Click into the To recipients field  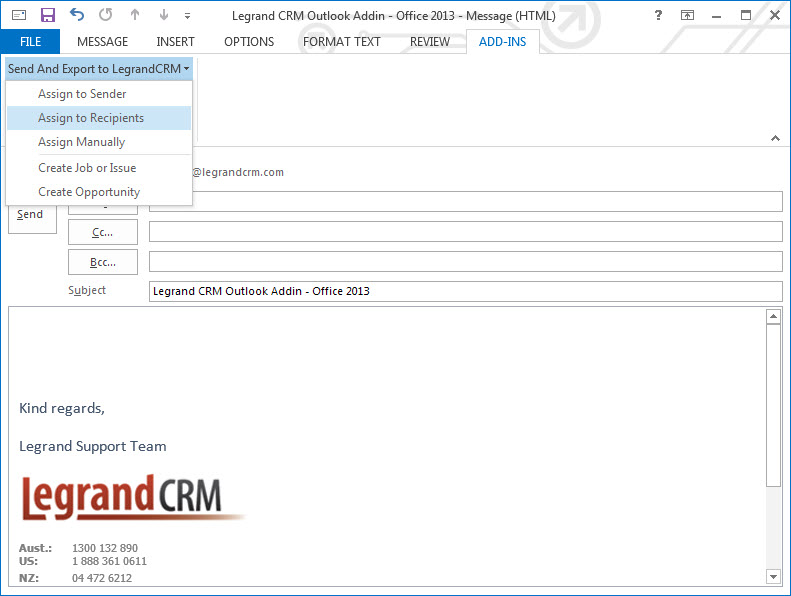tap(466, 202)
